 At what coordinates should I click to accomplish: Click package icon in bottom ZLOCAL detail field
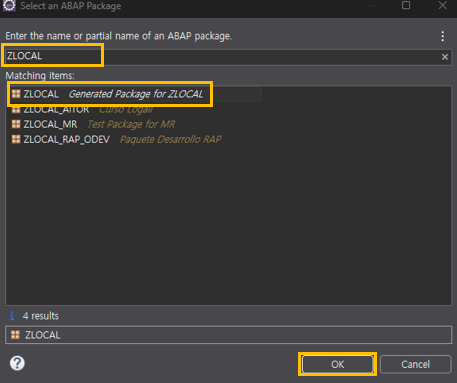point(15,335)
